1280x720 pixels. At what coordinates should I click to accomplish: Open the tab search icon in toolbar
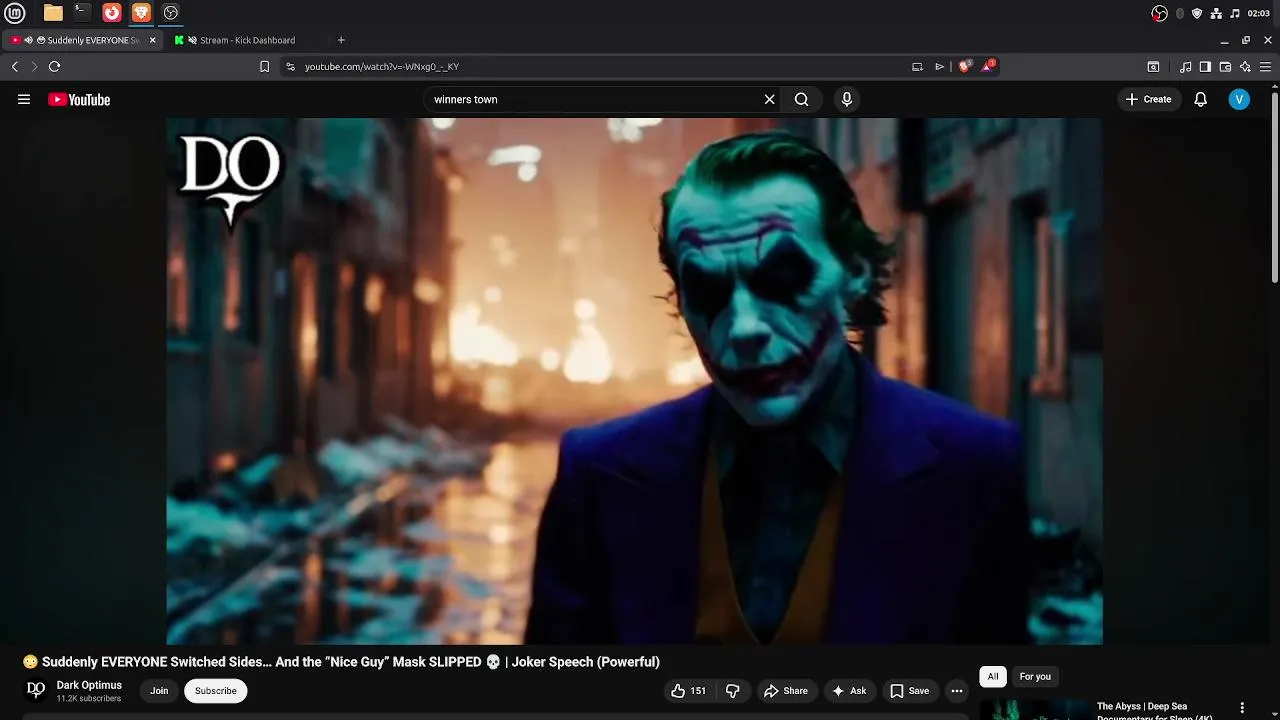pos(1153,67)
